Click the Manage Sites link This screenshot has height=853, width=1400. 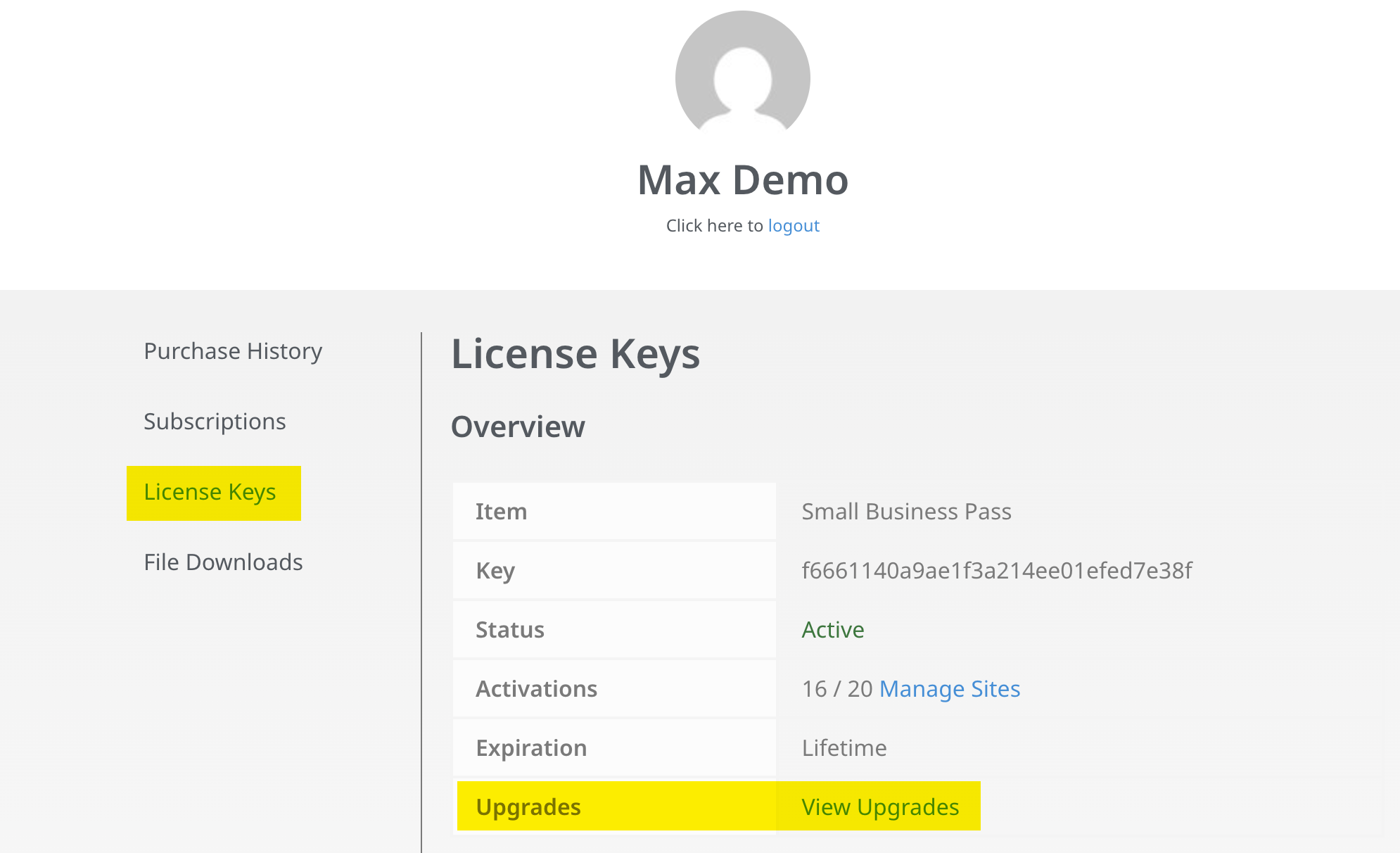coord(949,689)
